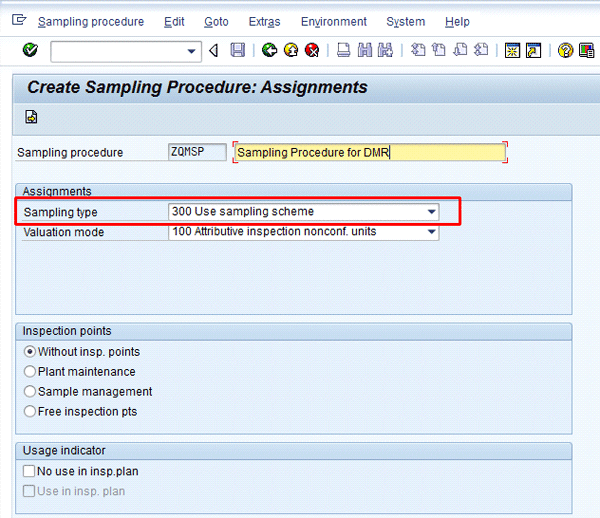Click the Sampling type label
Image resolution: width=600 pixels, height=518 pixels.
60,212
